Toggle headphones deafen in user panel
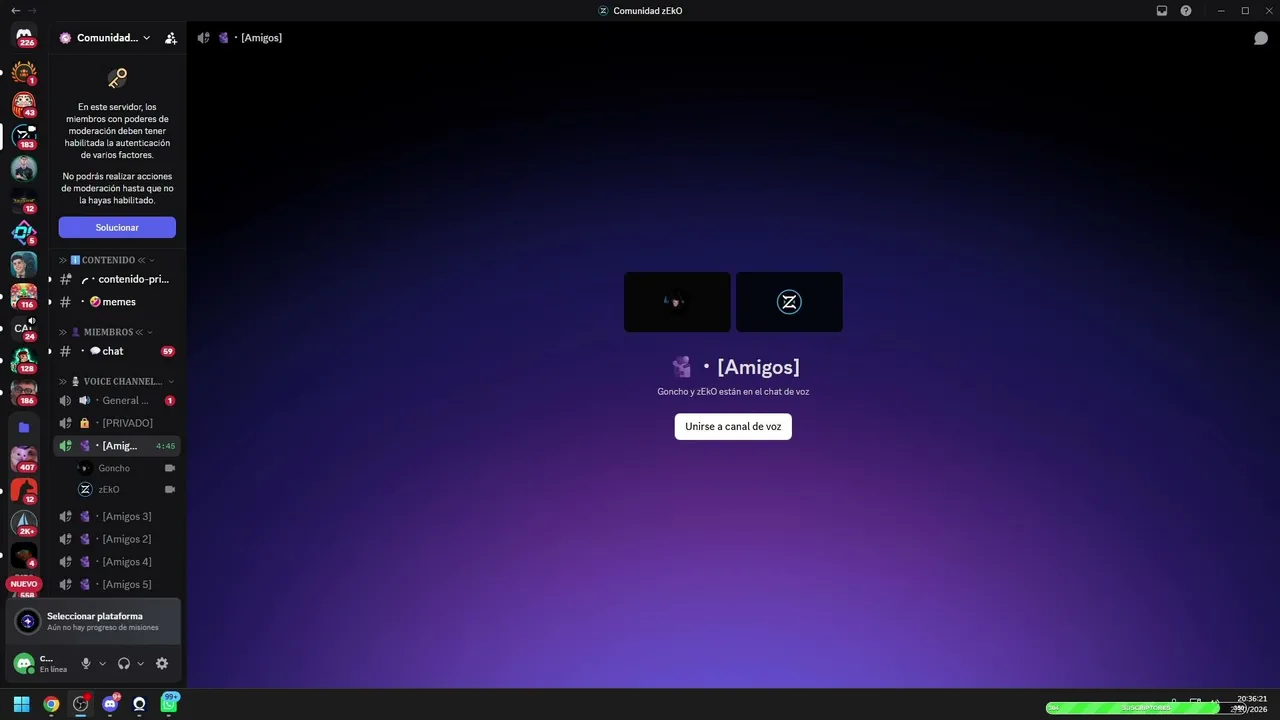Image resolution: width=1280 pixels, height=720 pixels. (124, 663)
